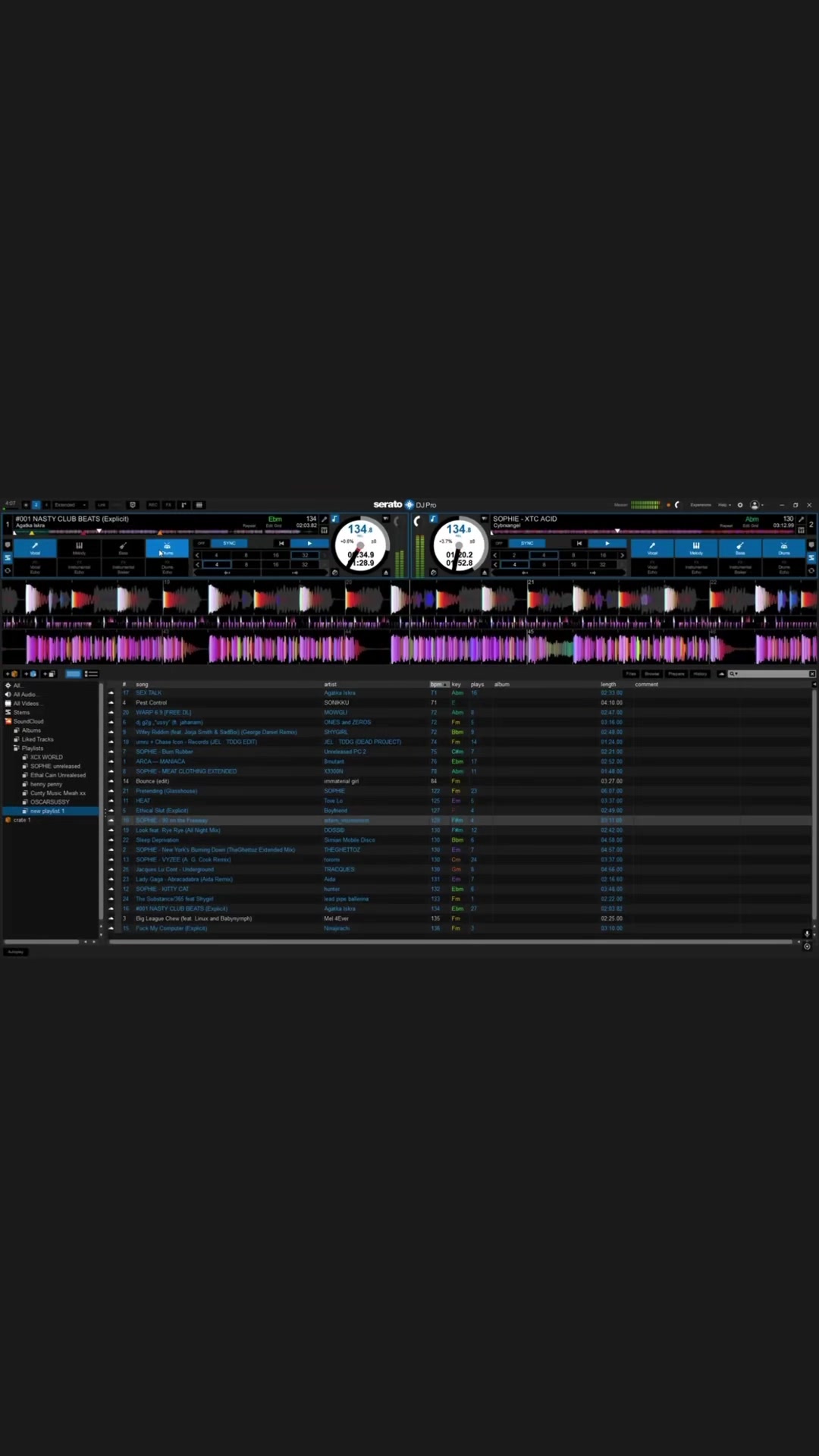Sort library by song column header
The image size is (819, 1456).
(142, 684)
